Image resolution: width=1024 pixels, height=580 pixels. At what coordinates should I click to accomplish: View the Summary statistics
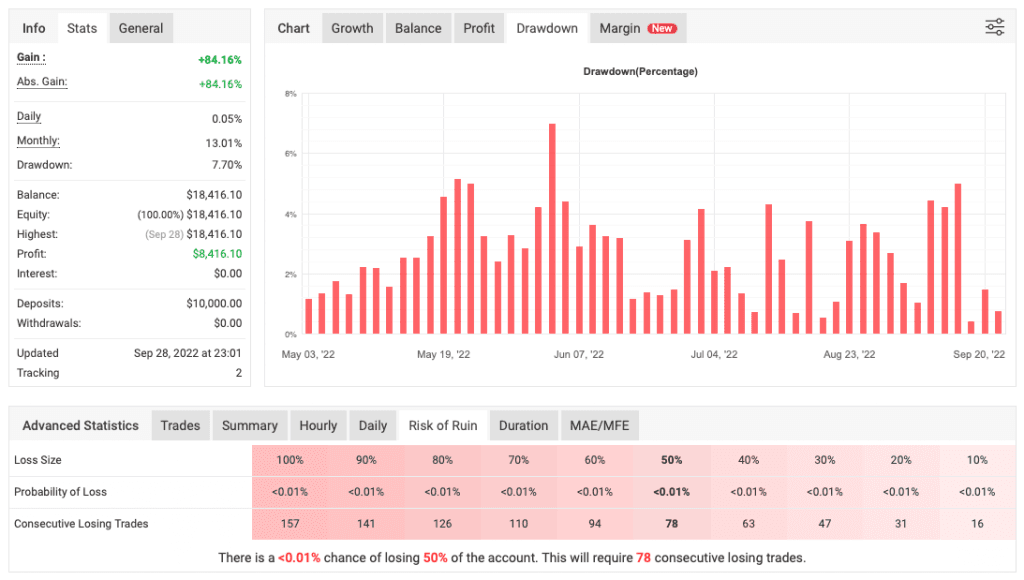point(249,425)
